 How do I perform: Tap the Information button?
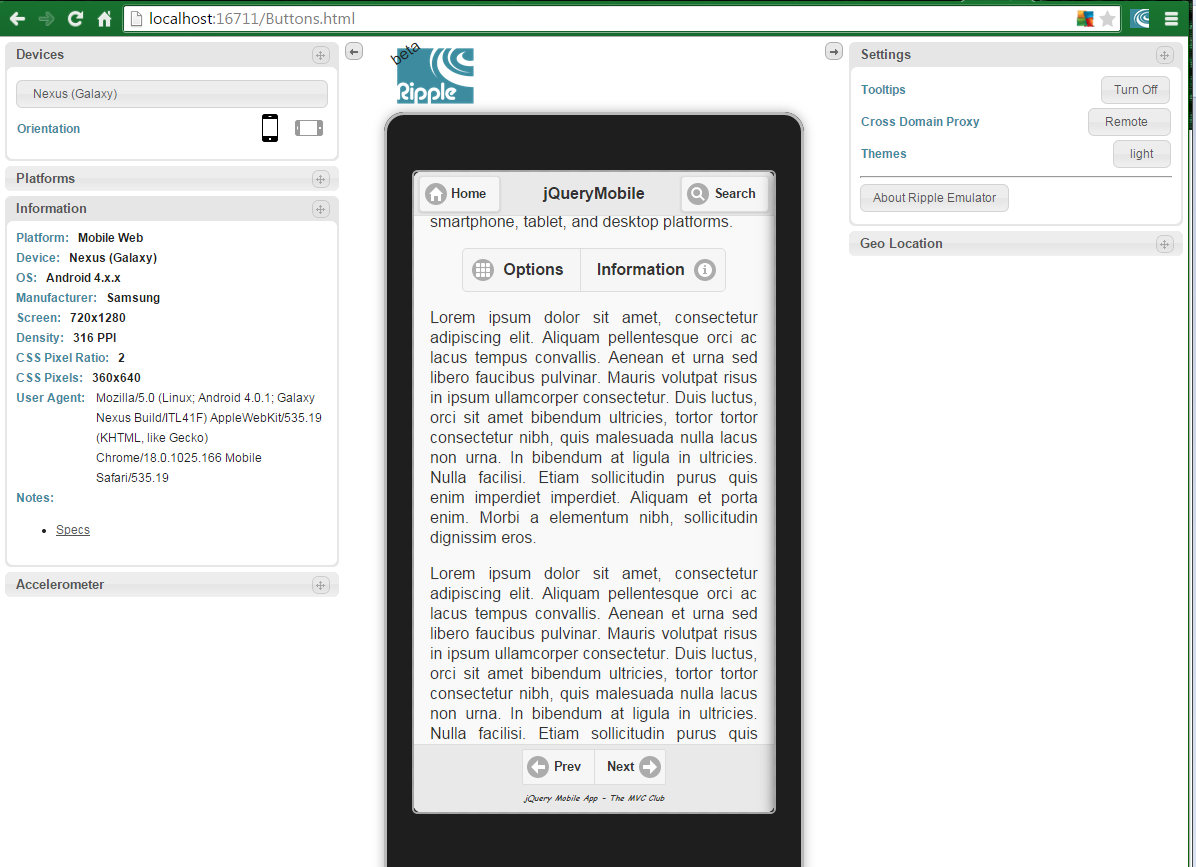pos(653,270)
